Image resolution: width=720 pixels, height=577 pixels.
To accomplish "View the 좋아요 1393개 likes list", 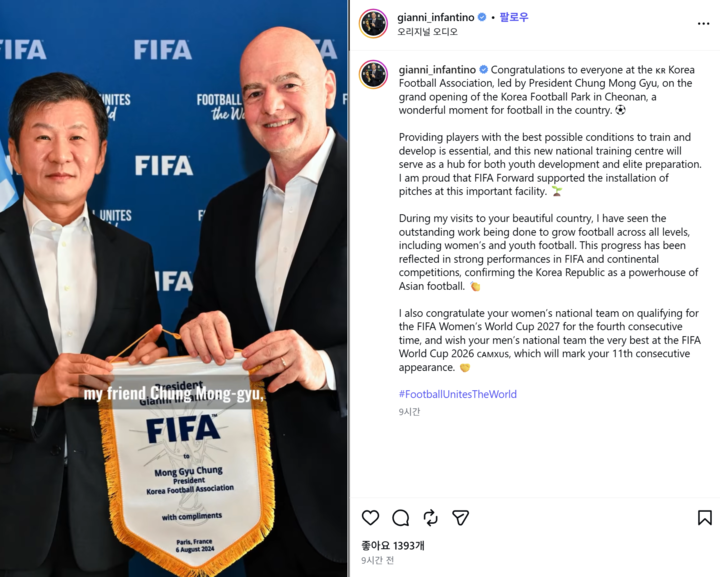I will click(393, 546).
